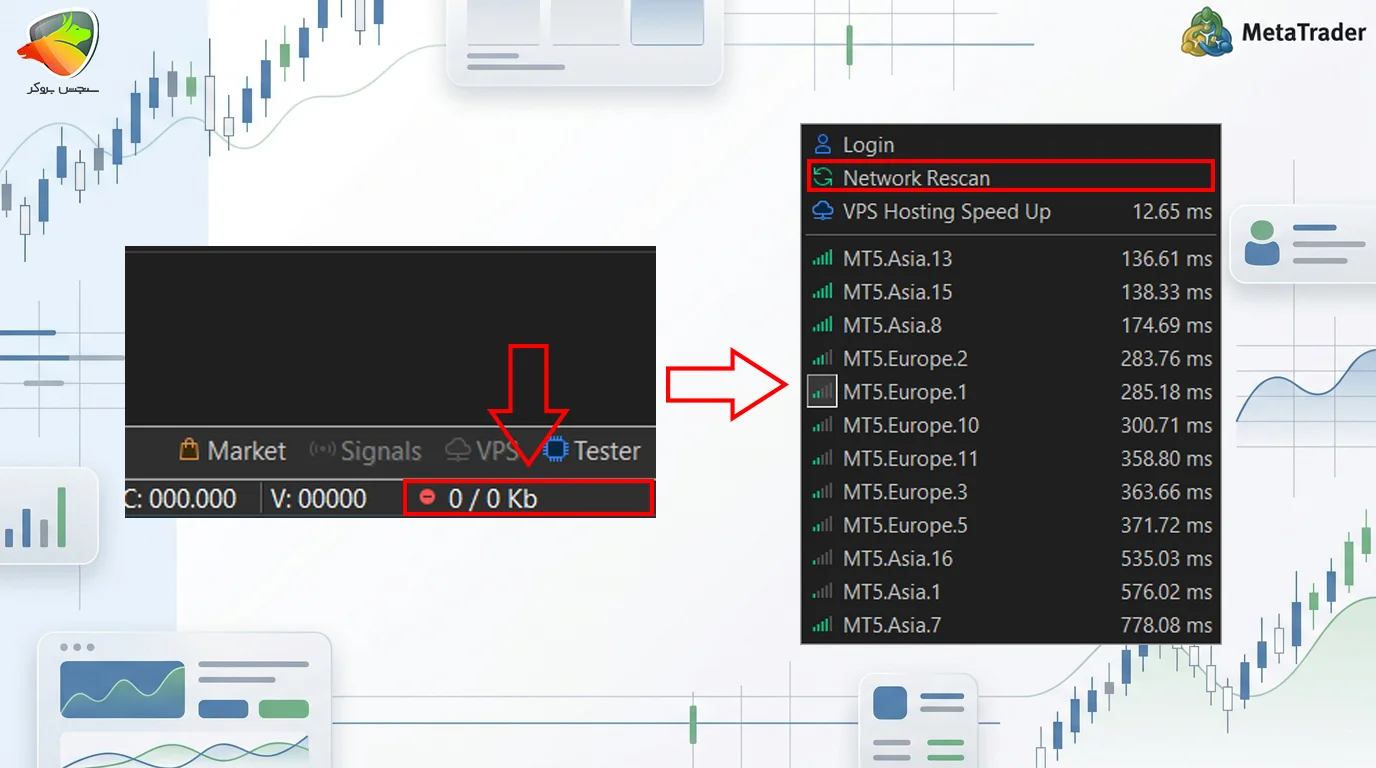The height and width of the screenshot is (768, 1376).
Task: Open the Signals tab
Action: click(x=366, y=451)
